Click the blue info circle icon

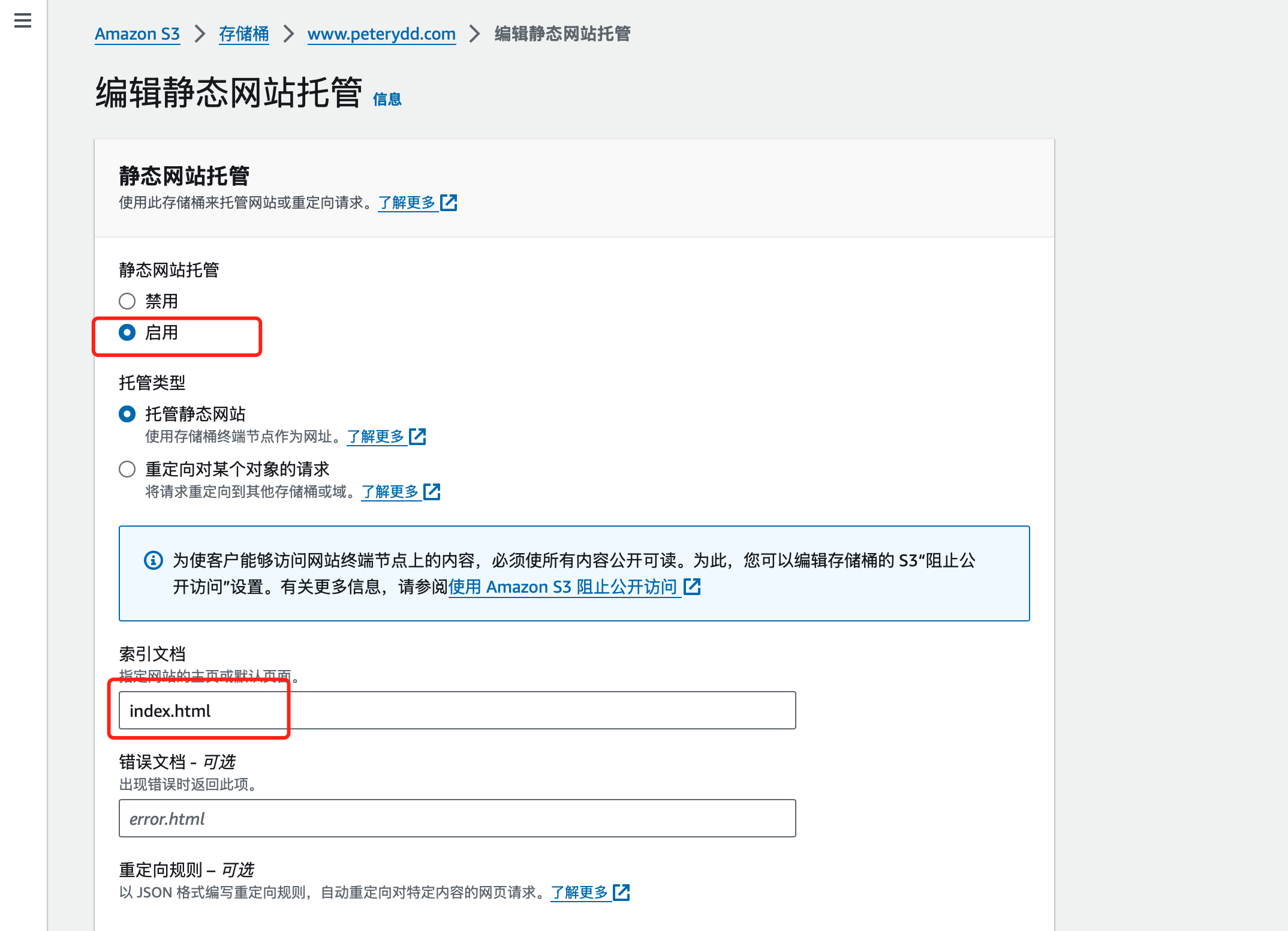click(x=154, y=560)
